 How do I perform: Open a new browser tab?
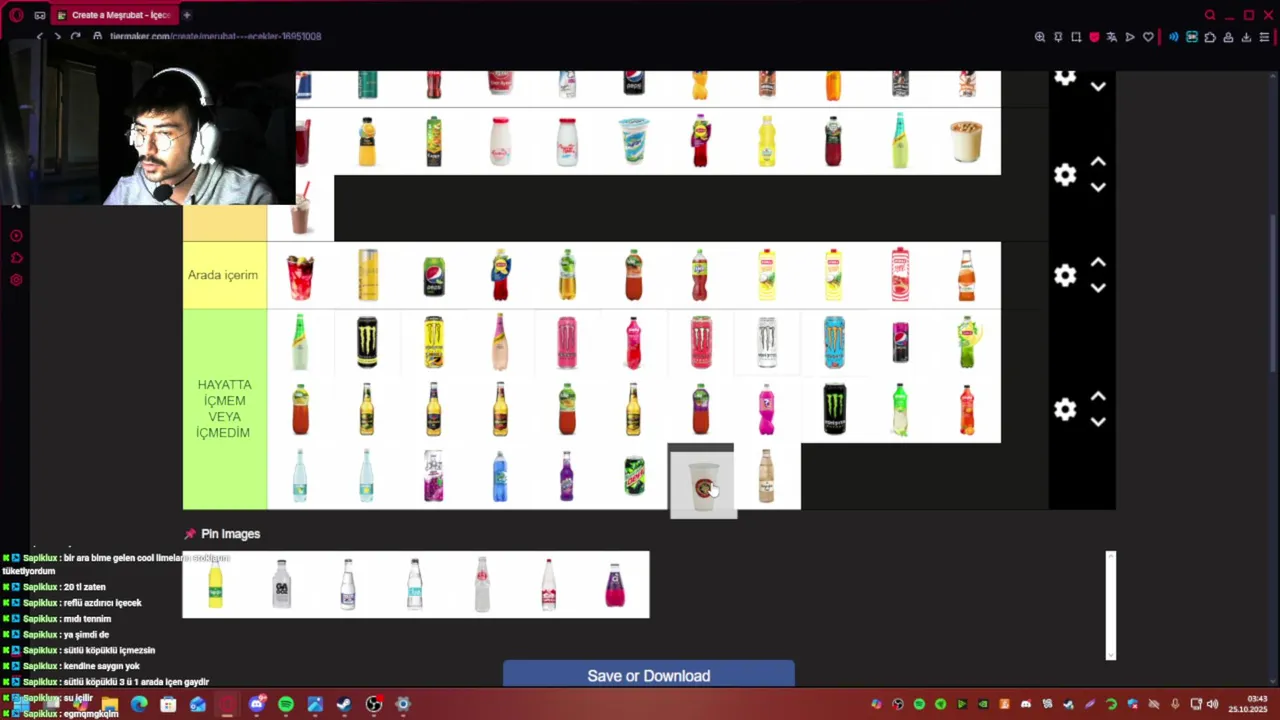(186, 15)
